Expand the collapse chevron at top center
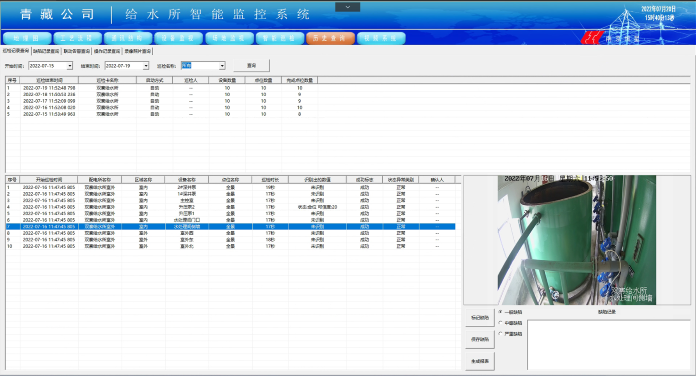Image resolution: width=696 pixels, height=376 pixels. click(x=348, y=7)
